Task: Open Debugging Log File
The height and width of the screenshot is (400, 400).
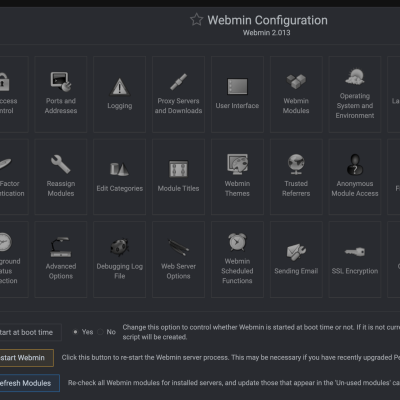Action: point(119,259)
